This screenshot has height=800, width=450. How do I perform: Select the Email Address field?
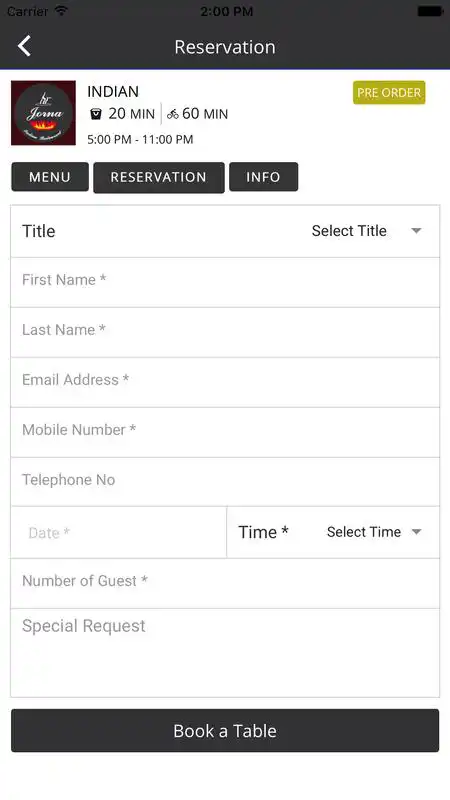pos(225,382)
